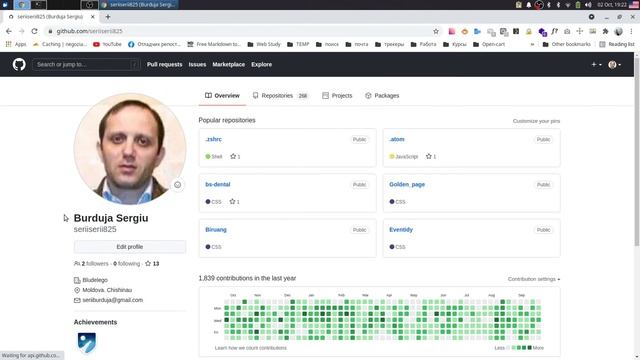Open Other bookmarks folder
Screen dimensions: 640x360
[567, 44]
